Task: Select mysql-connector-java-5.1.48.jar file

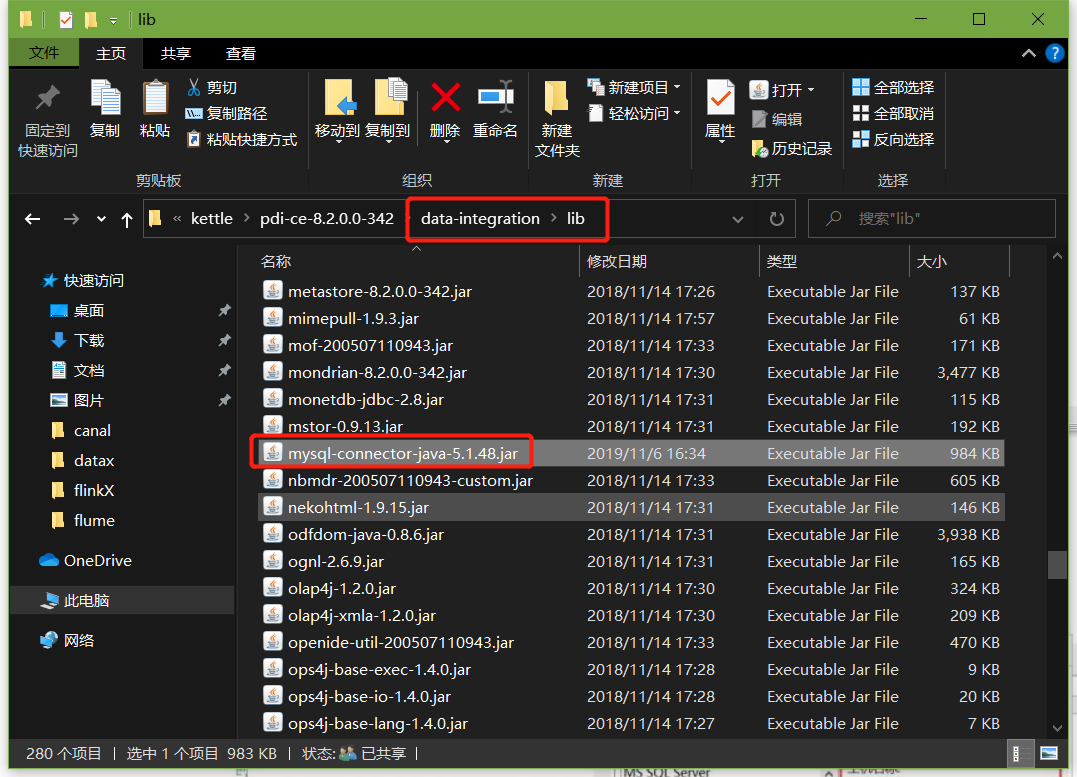Action: (x=631, y=453)
